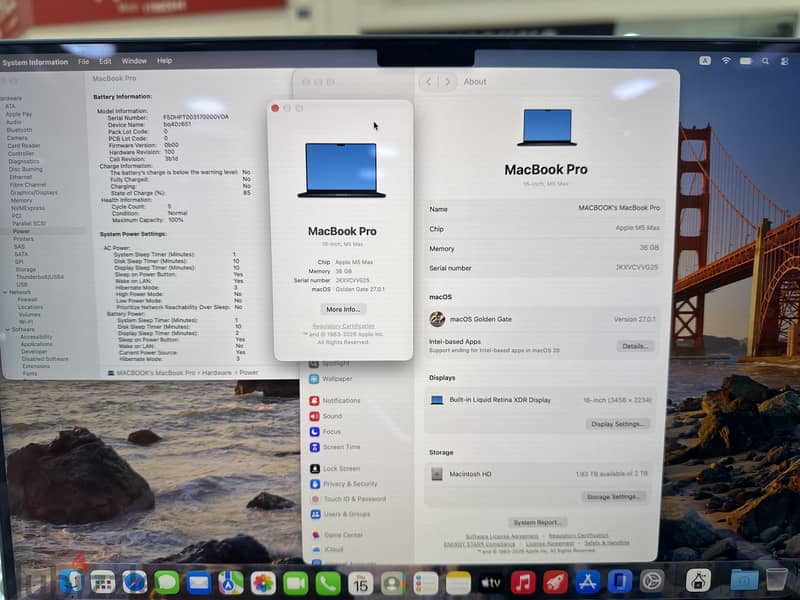Go forward in the System Settings window
Image resolution: width=800 pixels, height=600 pixels.
click(447, 82)
